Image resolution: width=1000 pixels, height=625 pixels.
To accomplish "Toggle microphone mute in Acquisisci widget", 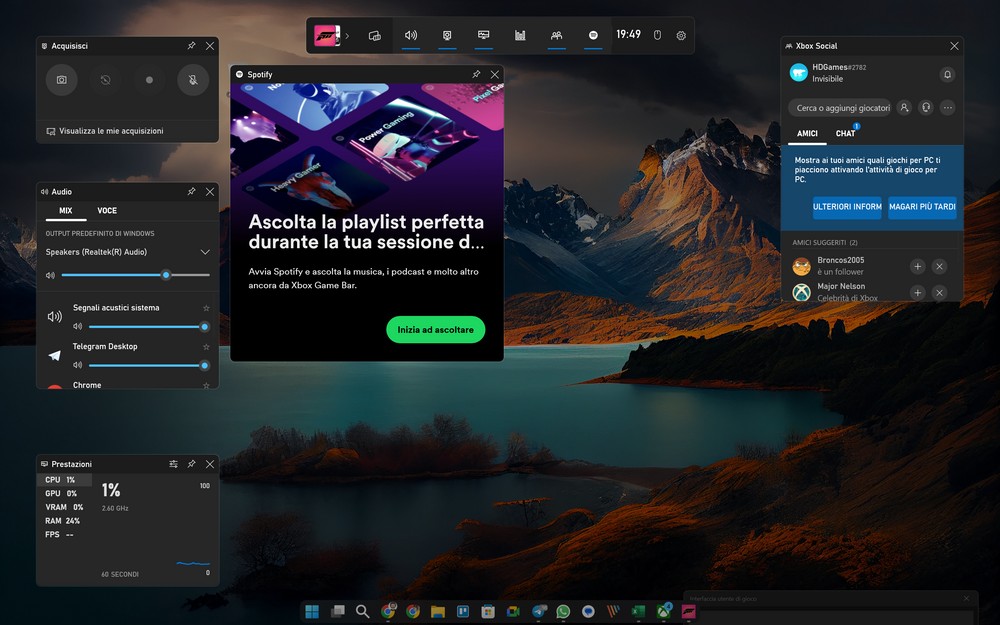I will pyautogui.click(x=193, y=79).
